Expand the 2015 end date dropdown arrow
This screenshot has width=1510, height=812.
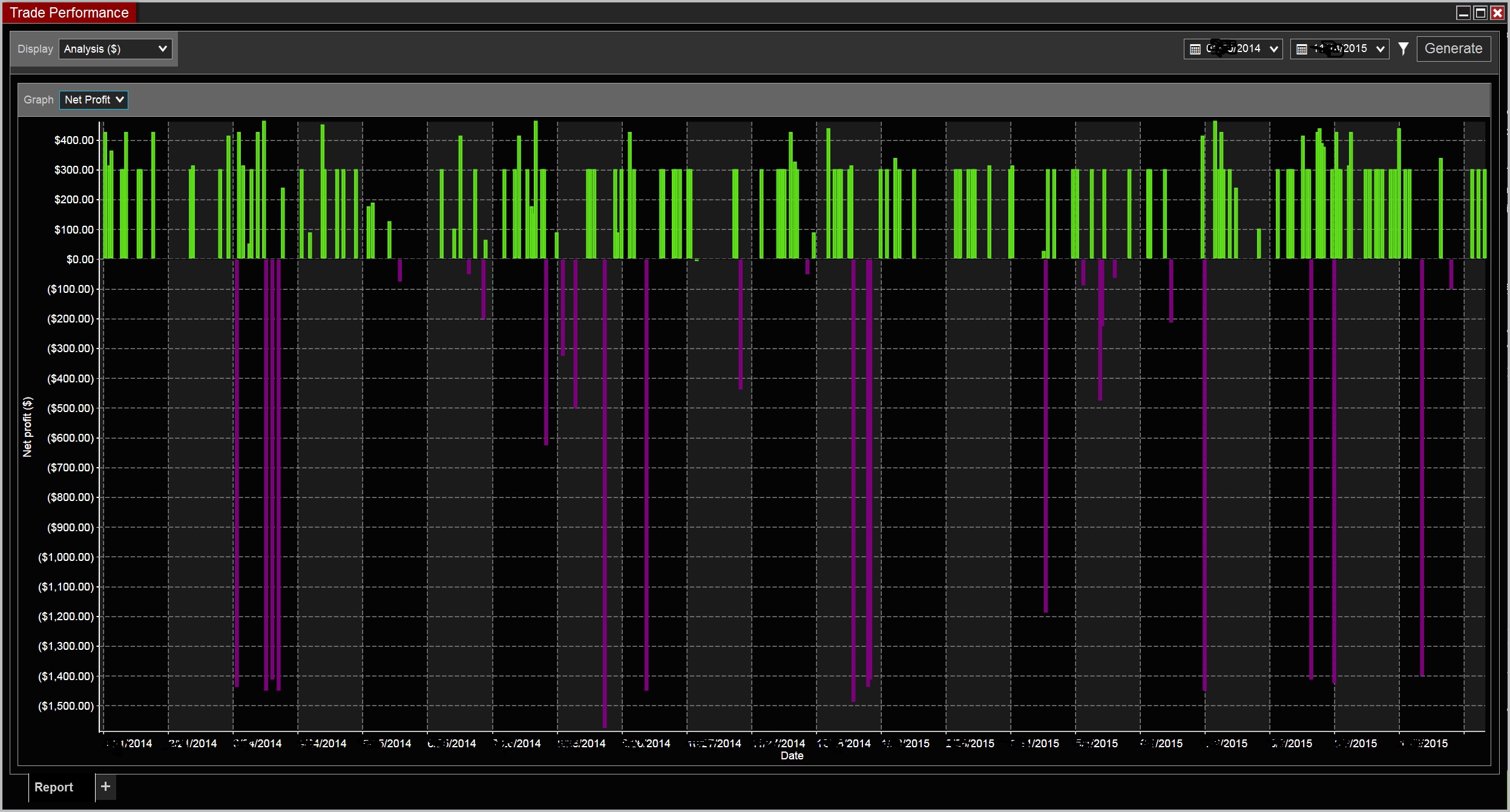(x=1380, y=49)
